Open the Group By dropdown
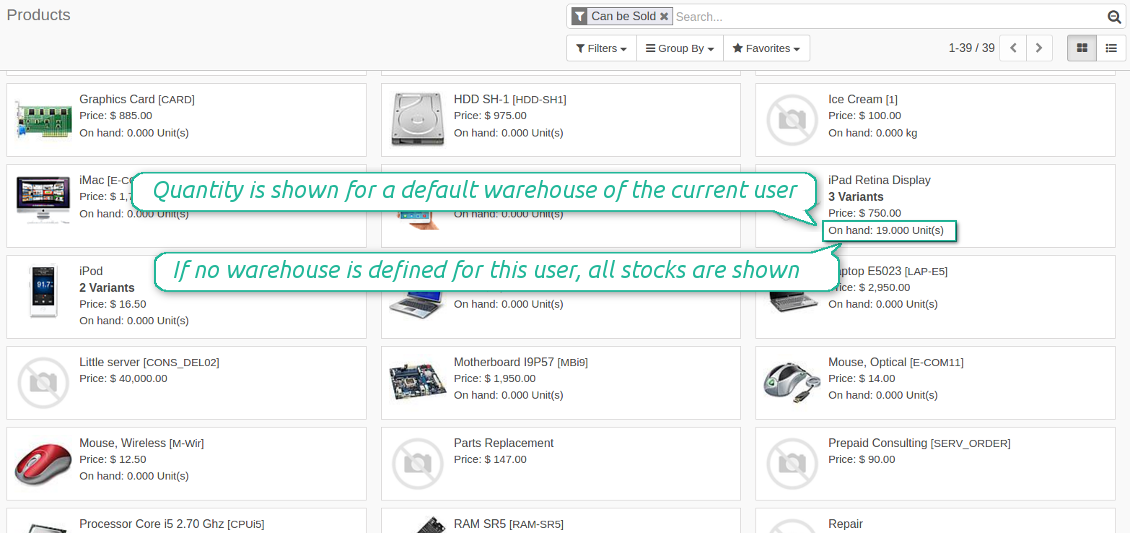This screenshot has height=533, width=1130. 680,48
